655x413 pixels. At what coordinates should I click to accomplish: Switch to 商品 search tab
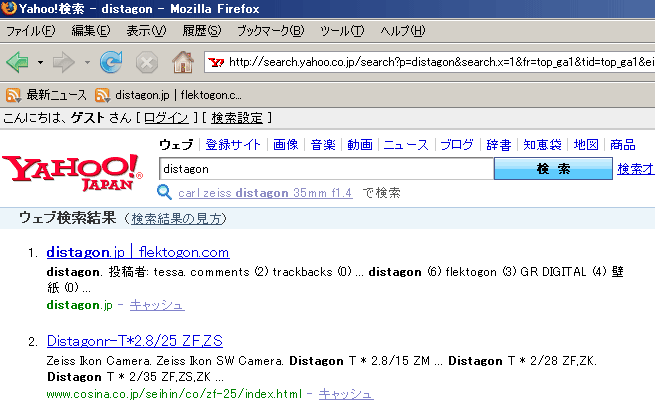(623, 144)
